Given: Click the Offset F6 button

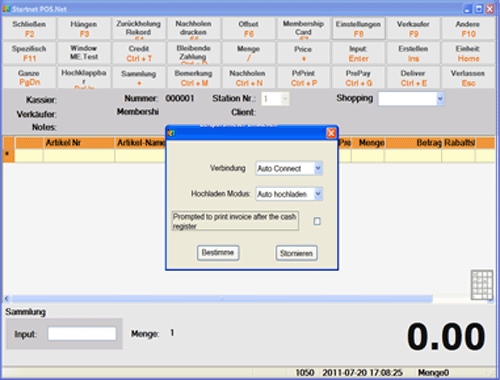Looking at the screenshot, I should (249, 29).
